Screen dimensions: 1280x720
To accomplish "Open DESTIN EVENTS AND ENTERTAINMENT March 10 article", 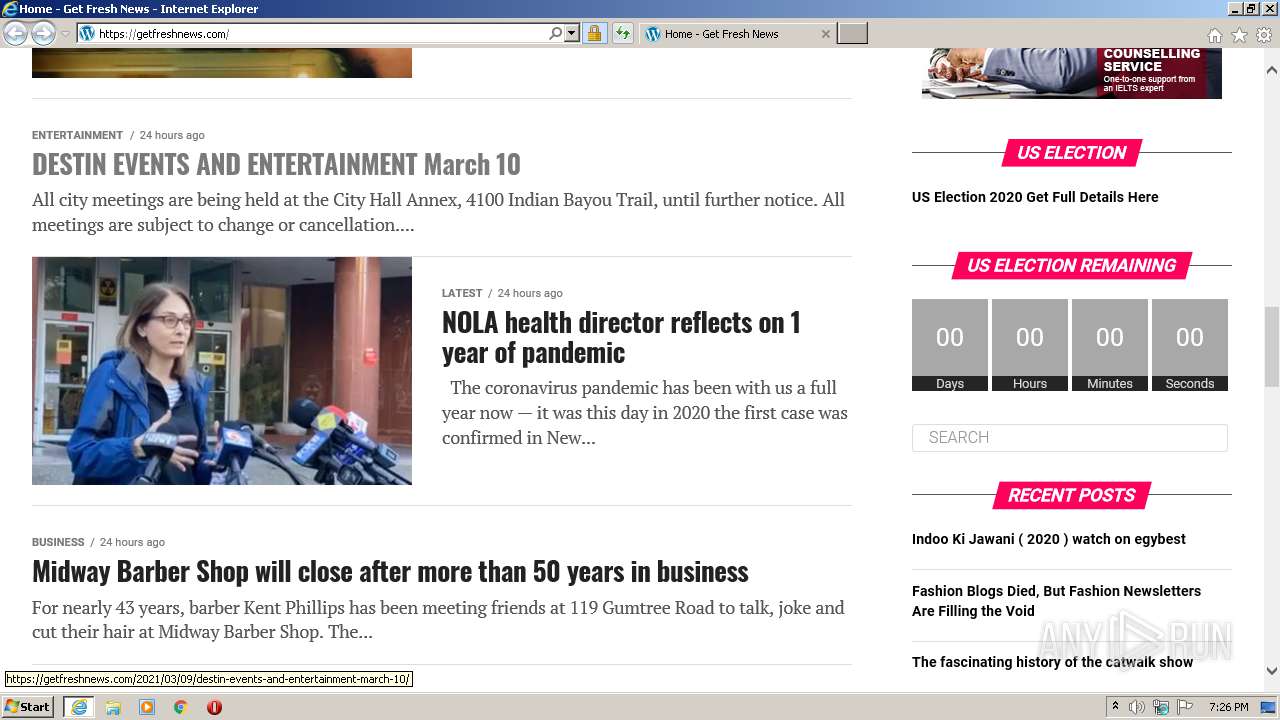I will (276, 163).
